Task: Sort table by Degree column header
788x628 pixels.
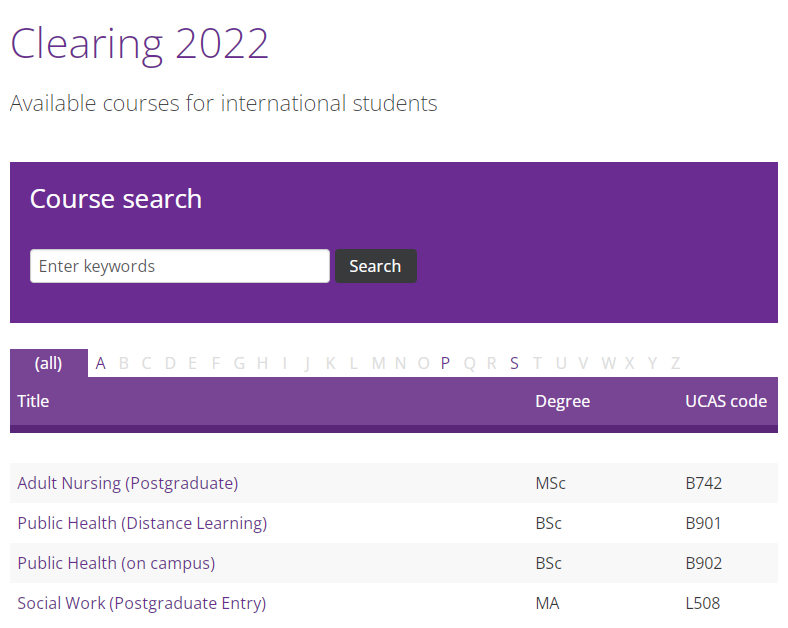Action: click(x=562, y=401)
